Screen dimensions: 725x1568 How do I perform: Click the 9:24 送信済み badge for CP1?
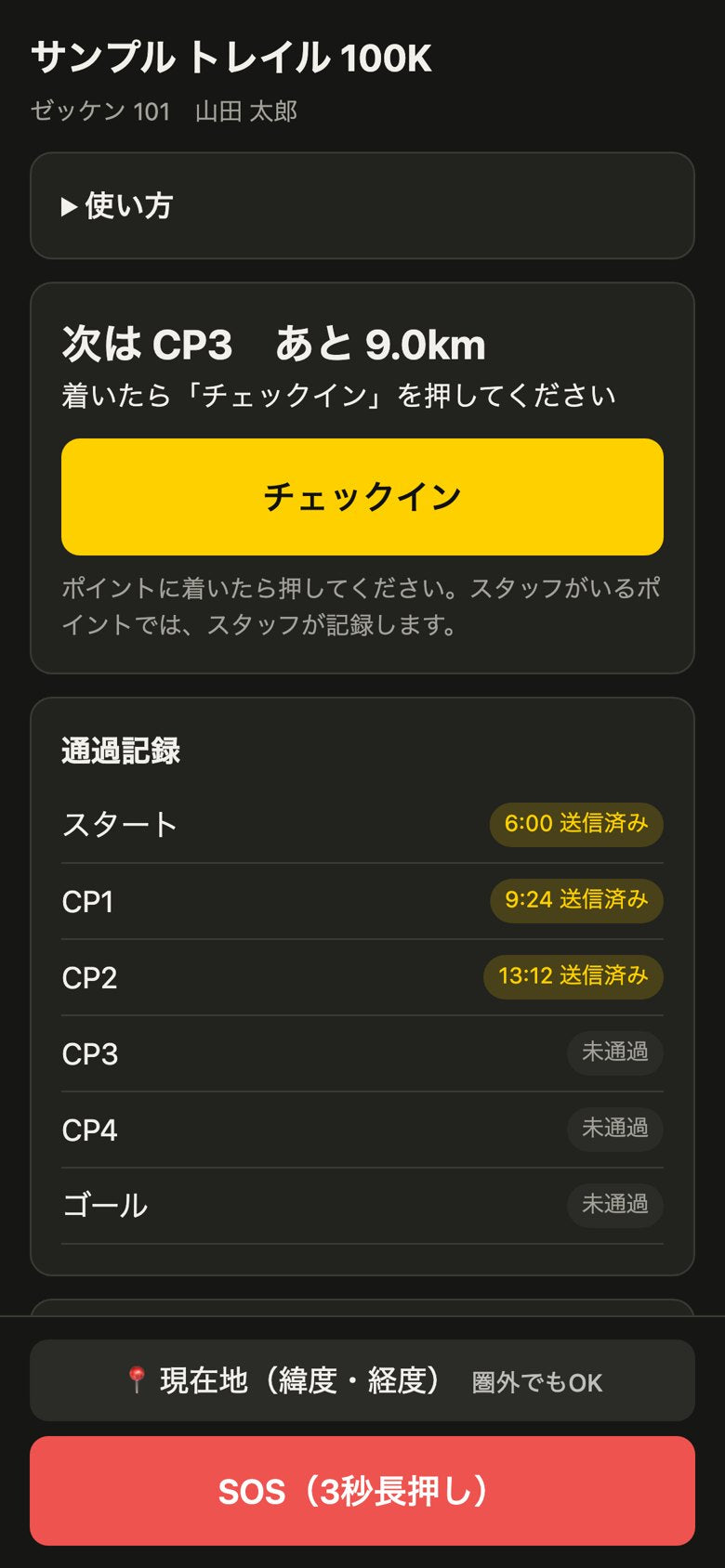(x=576, y=900)
